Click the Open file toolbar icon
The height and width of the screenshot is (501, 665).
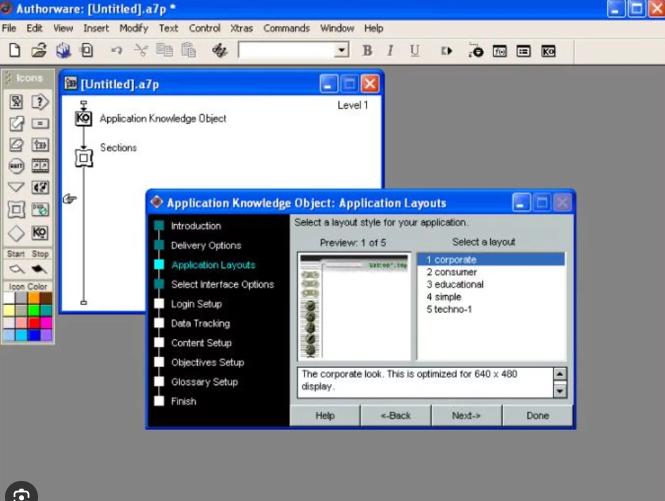[39, 50]
